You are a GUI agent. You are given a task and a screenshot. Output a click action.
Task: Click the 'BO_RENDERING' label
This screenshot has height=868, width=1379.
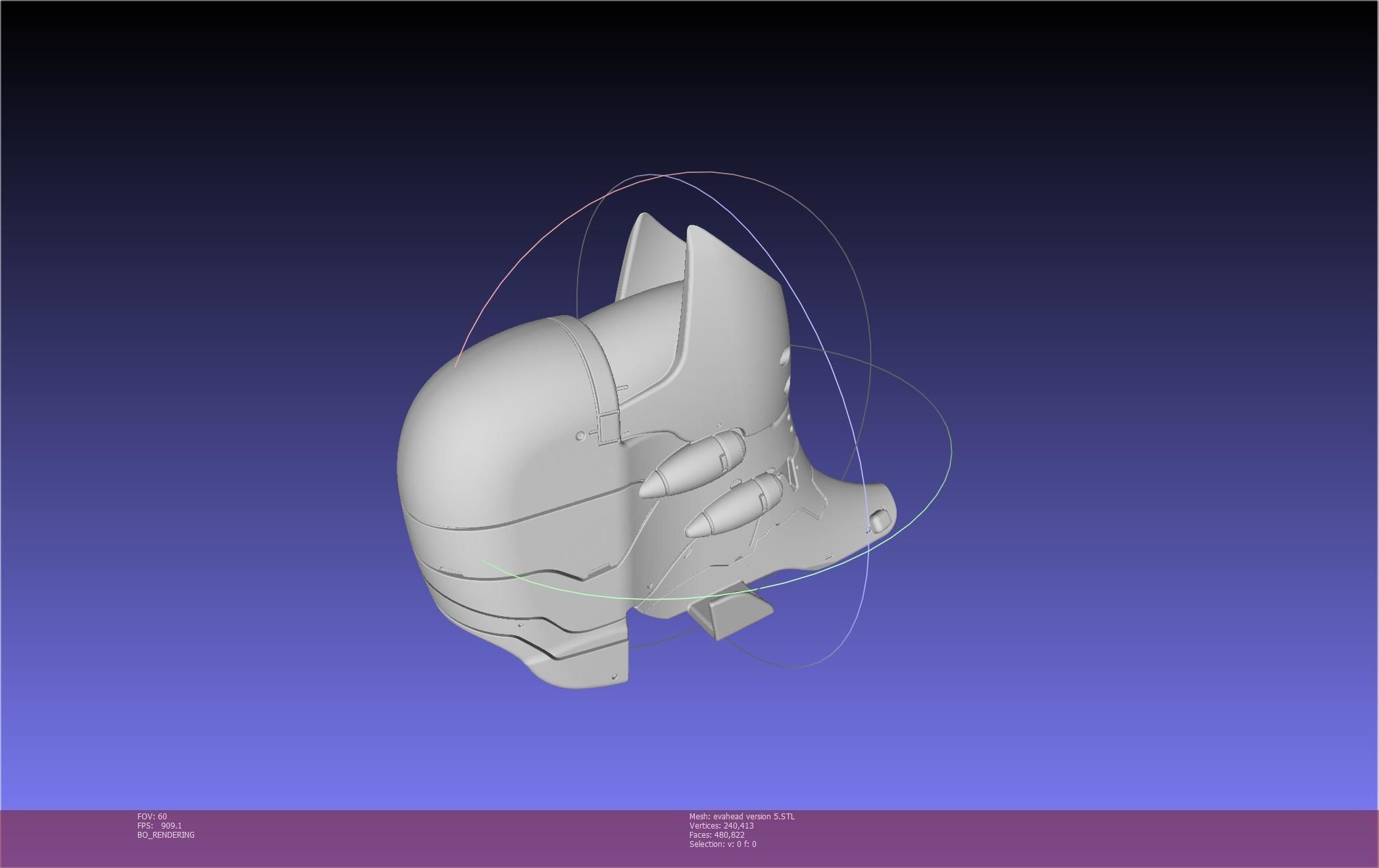(x=166, y=835)
